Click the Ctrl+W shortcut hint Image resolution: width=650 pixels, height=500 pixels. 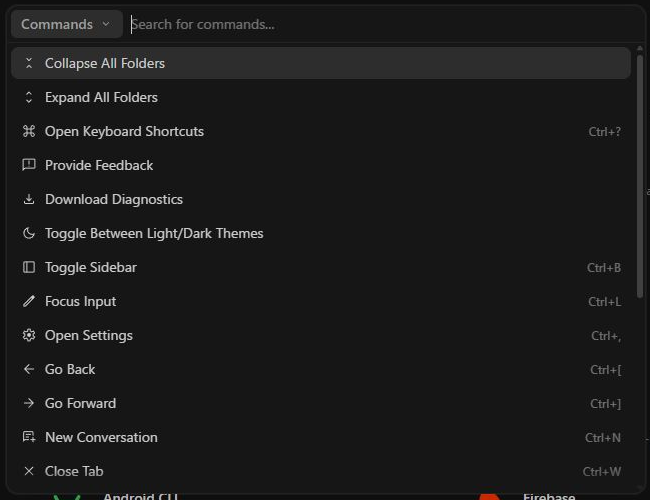pos(602,472)
